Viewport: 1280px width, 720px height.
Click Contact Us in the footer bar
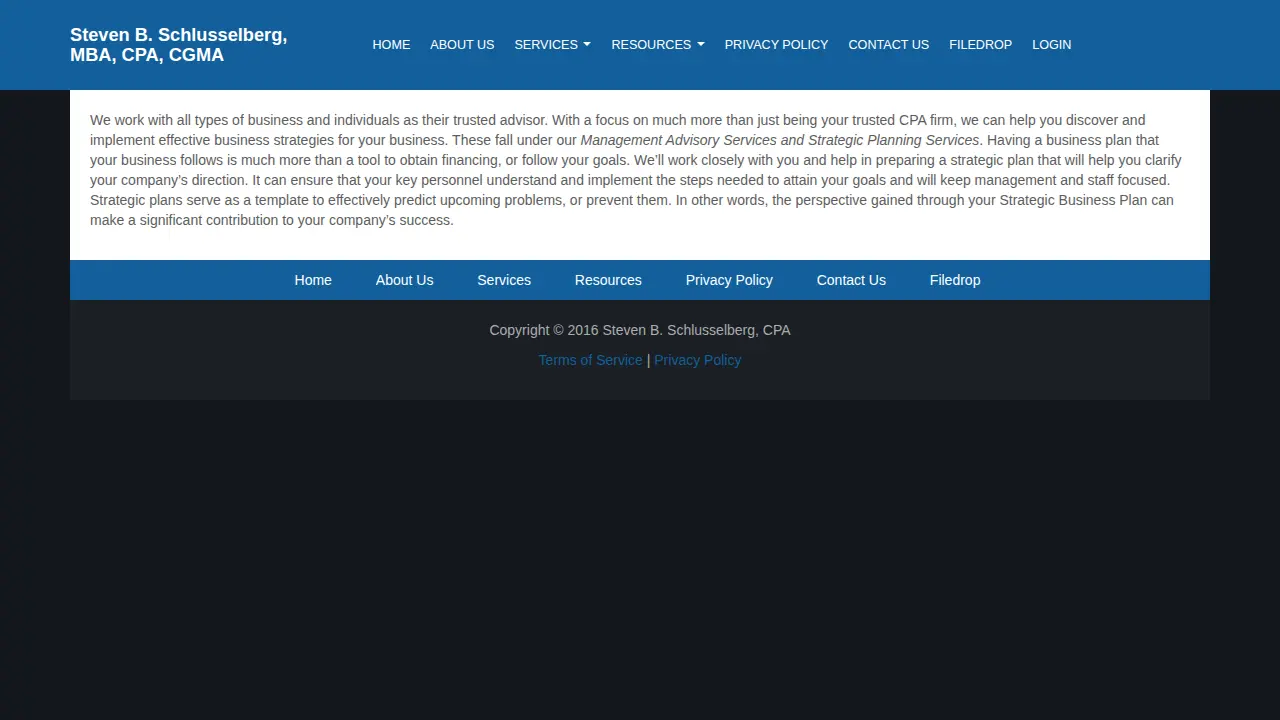click(x=851, y=280)
